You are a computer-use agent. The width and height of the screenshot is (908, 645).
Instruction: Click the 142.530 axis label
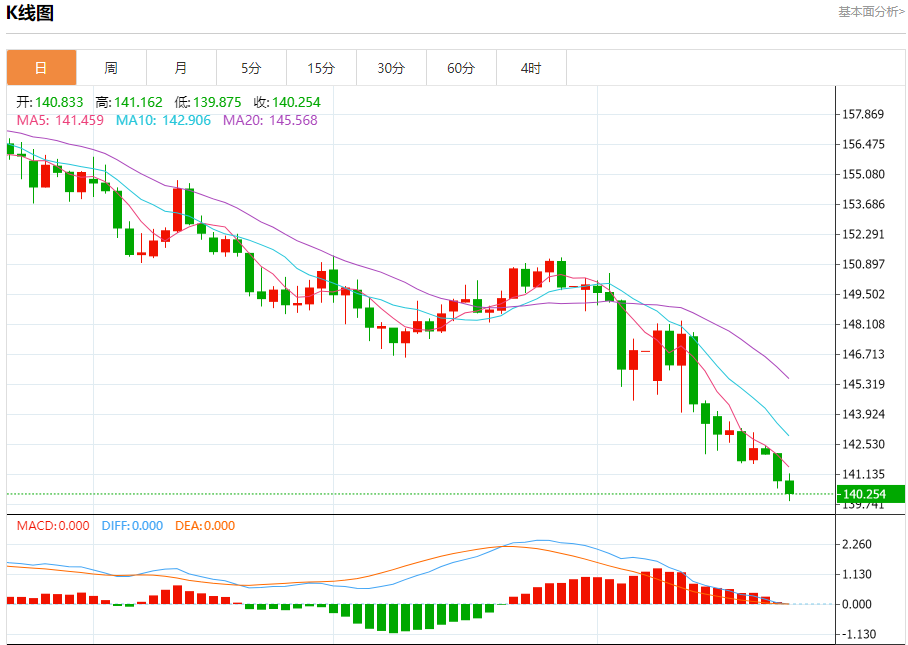(863, 445)
